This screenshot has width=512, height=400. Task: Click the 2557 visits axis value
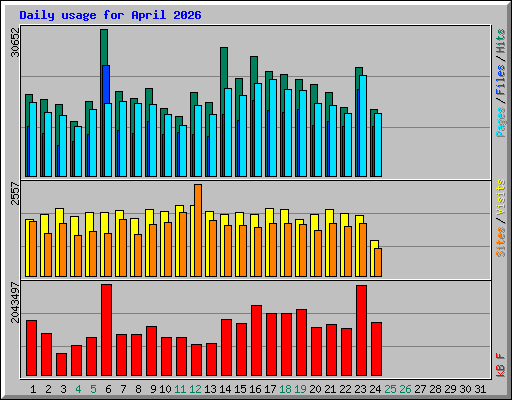(15, 193)
